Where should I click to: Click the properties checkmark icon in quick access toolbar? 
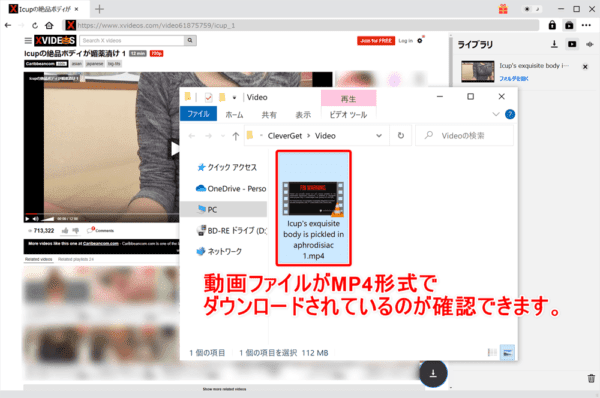(x=208, y=97)
